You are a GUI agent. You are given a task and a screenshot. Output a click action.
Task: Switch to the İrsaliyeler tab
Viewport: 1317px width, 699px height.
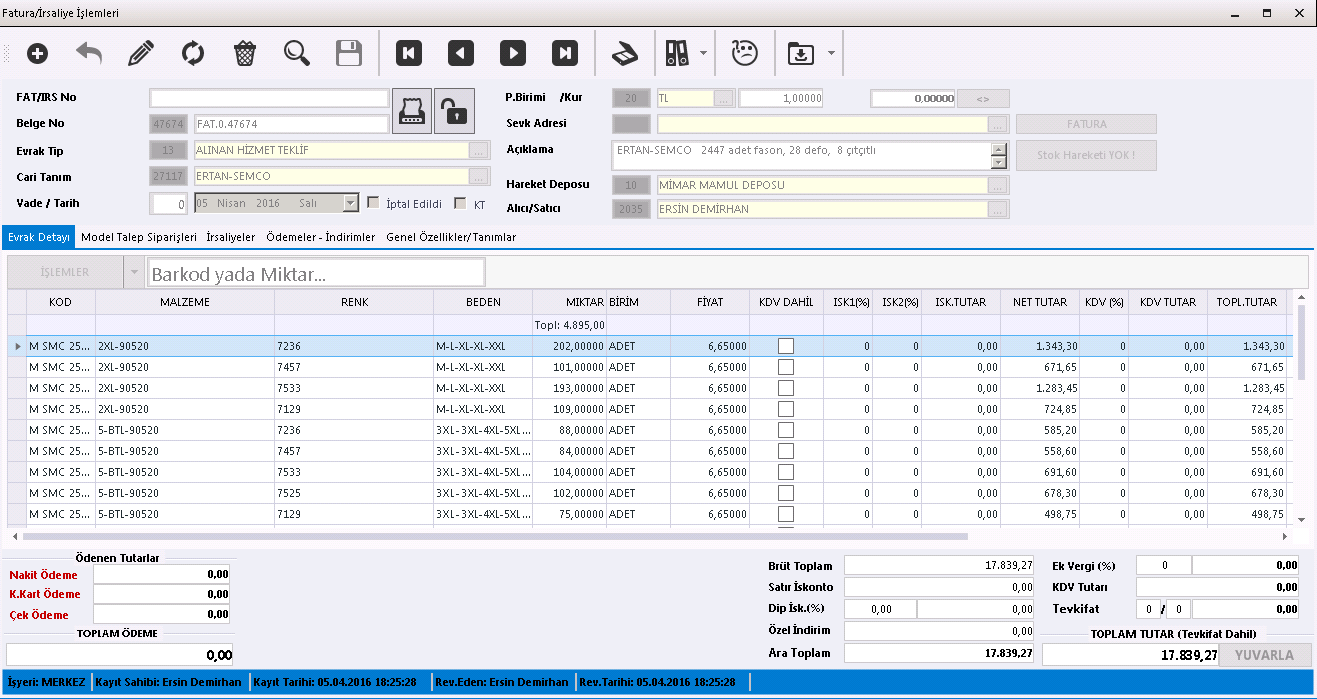(x=231, y=237)
